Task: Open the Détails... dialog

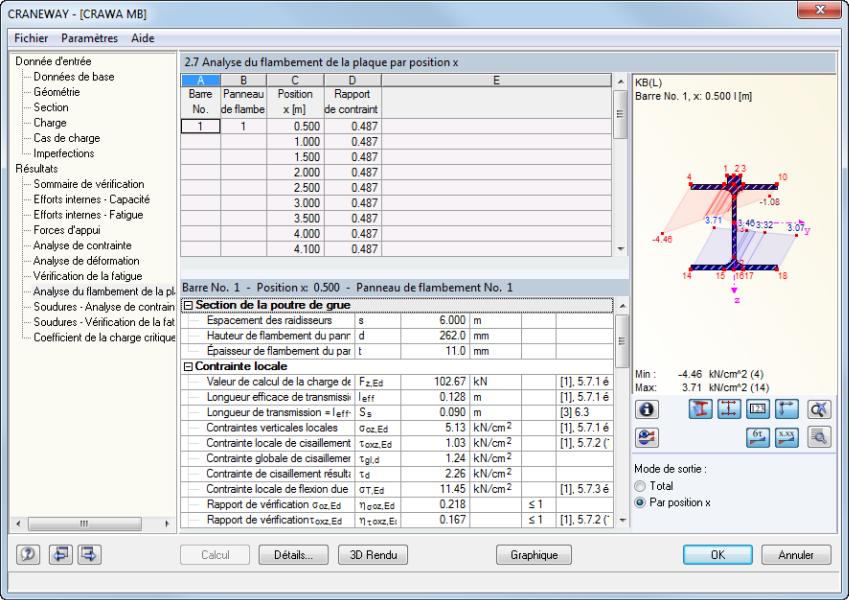Action: pos(293,555)
